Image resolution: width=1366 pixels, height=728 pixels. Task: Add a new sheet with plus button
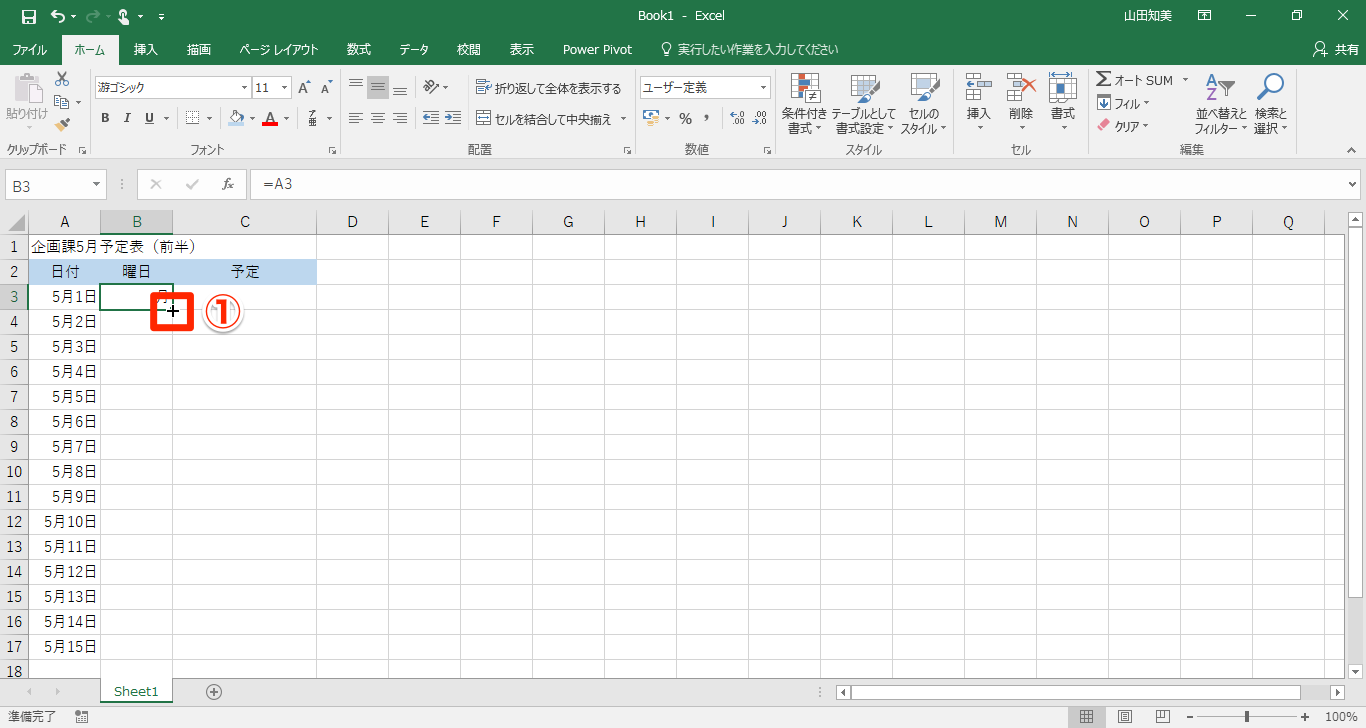(x=214, y=691)
